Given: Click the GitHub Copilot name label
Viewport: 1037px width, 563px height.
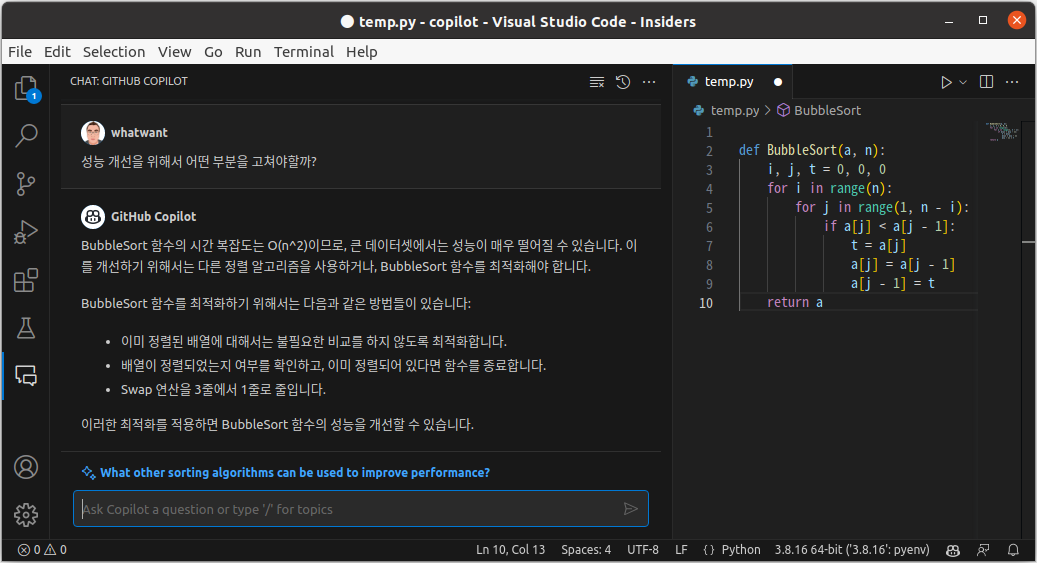Looking at the screenshot, I should pyautogui.click(x=153, y=216).
